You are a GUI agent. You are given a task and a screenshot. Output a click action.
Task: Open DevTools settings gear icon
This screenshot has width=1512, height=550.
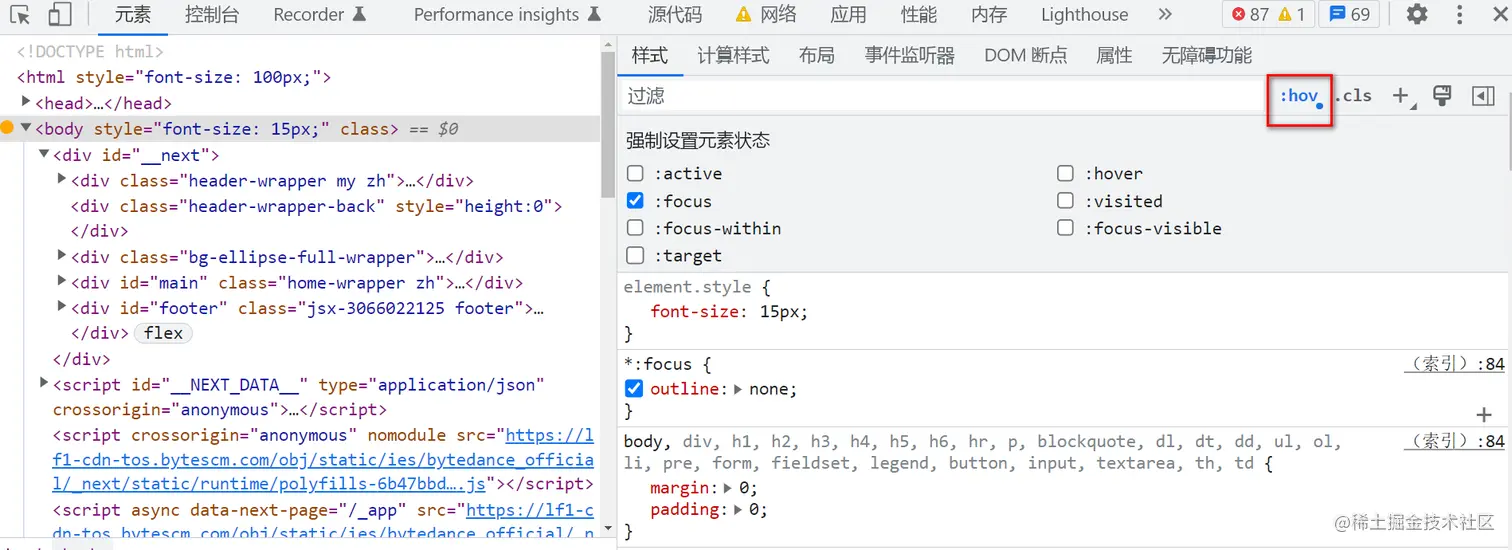pos(1417,15)
